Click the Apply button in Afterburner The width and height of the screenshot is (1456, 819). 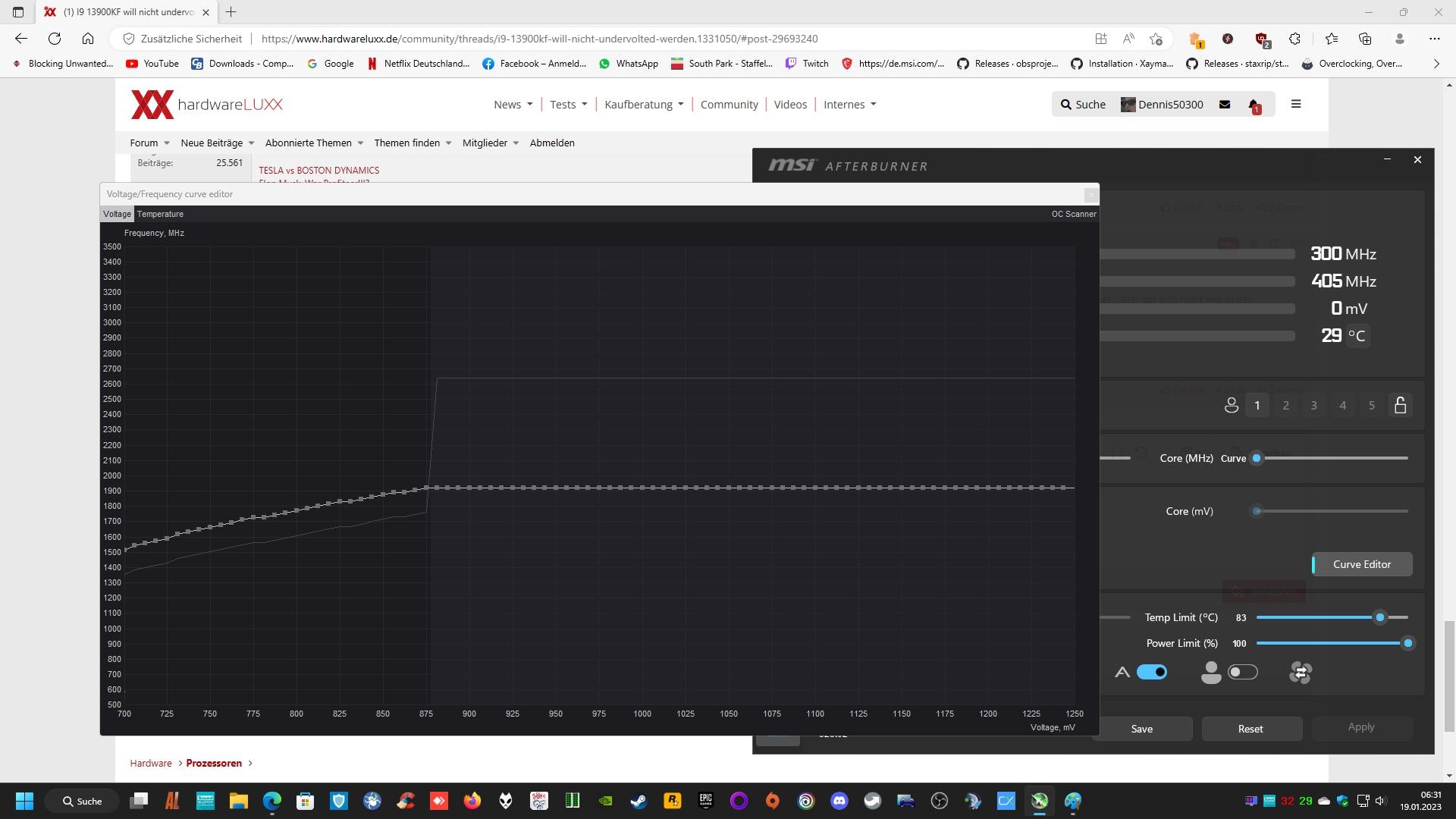(1361, 727)
